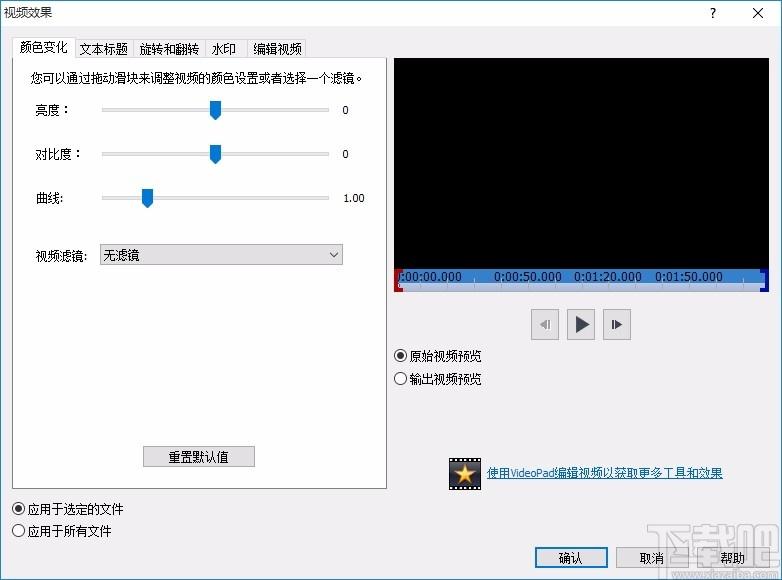The width and height of the screenshot is (782, 580).
Task: Open the 视频滤镜 dropdown list
Action: point(221,255)
